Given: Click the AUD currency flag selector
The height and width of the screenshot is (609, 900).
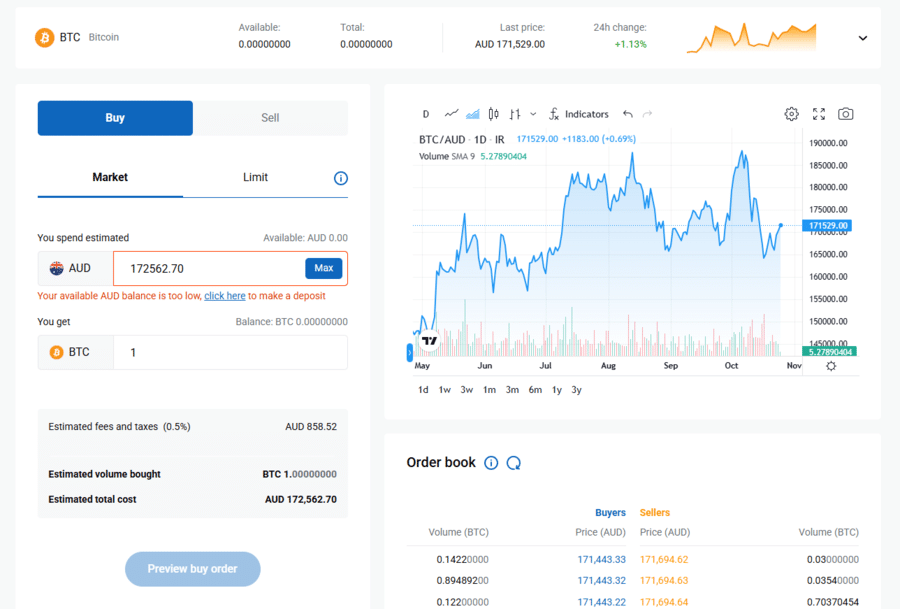Looking at the screenshot, I should [x=75, y=268].
